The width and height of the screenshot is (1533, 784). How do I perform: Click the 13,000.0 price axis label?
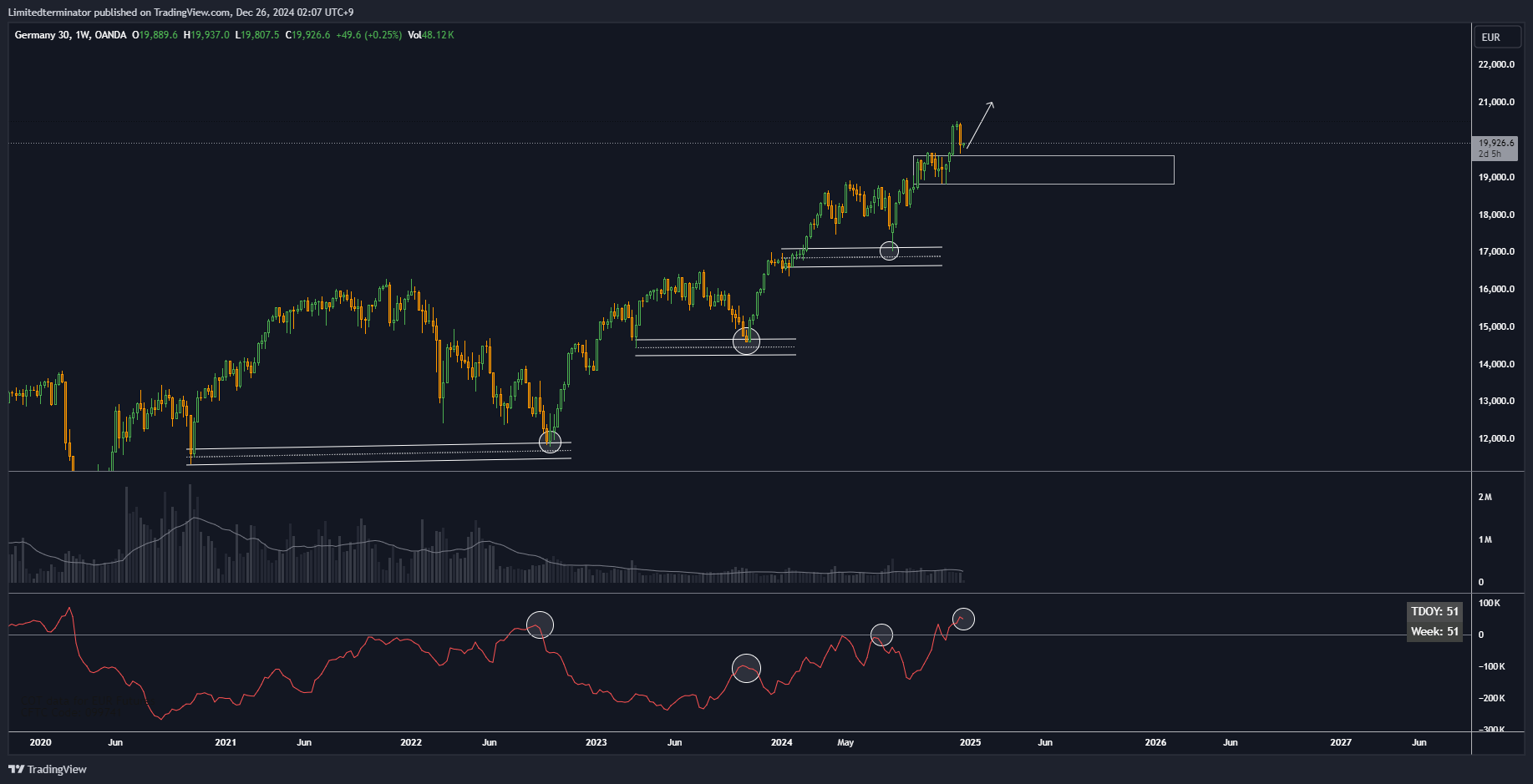(x=1496, y=401)
